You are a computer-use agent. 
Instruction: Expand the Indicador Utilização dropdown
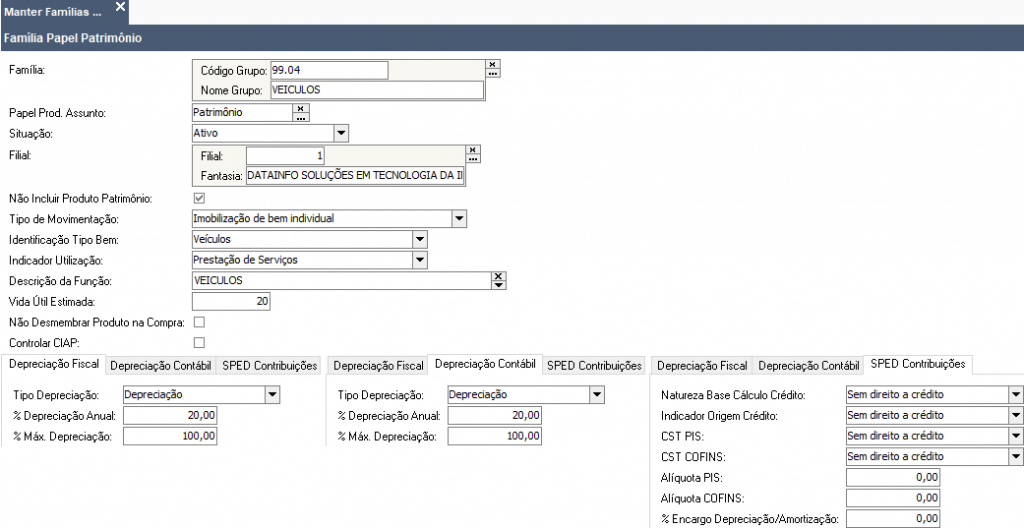coord(420,260)
